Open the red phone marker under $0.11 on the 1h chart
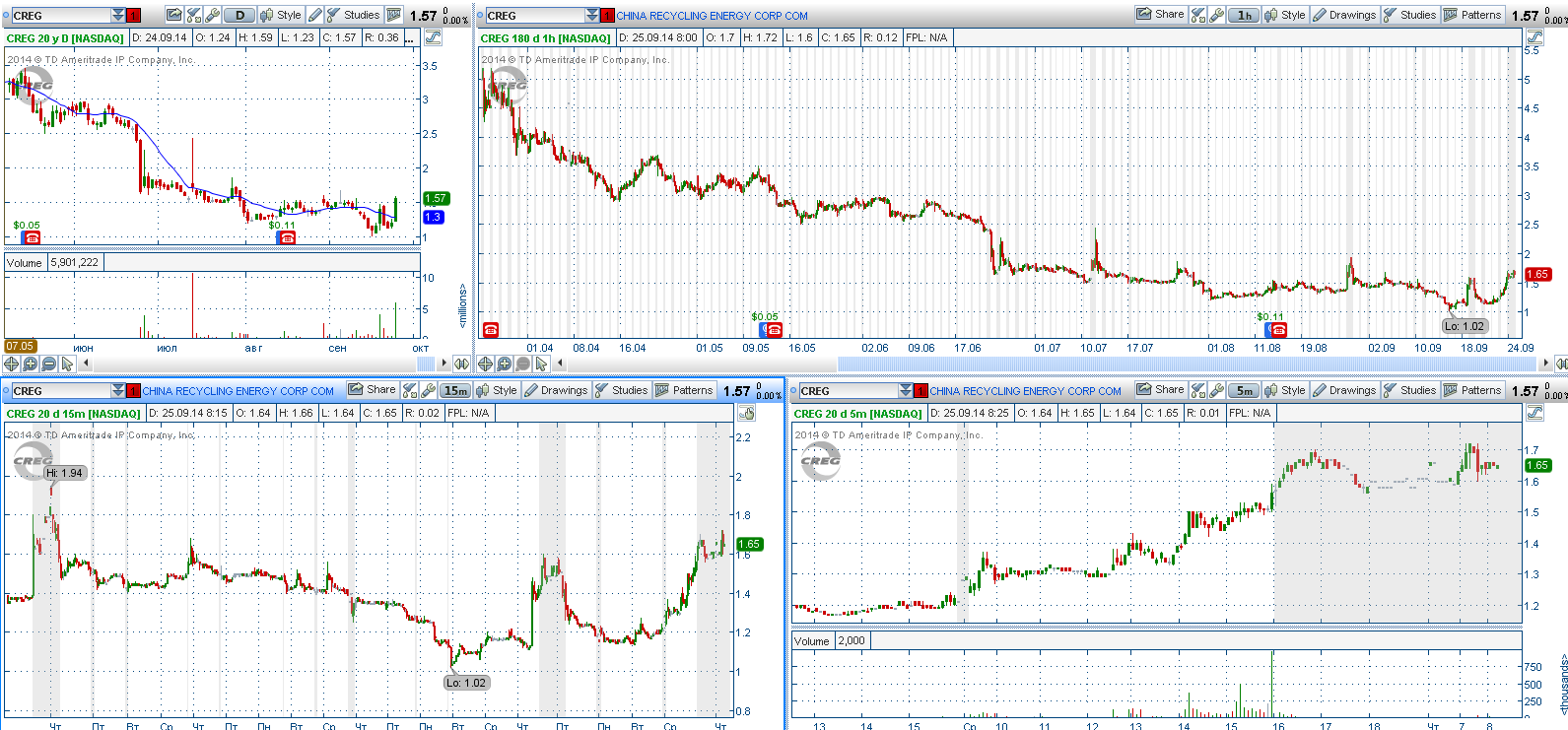 pyautogui.click(x=1277, y=329)
